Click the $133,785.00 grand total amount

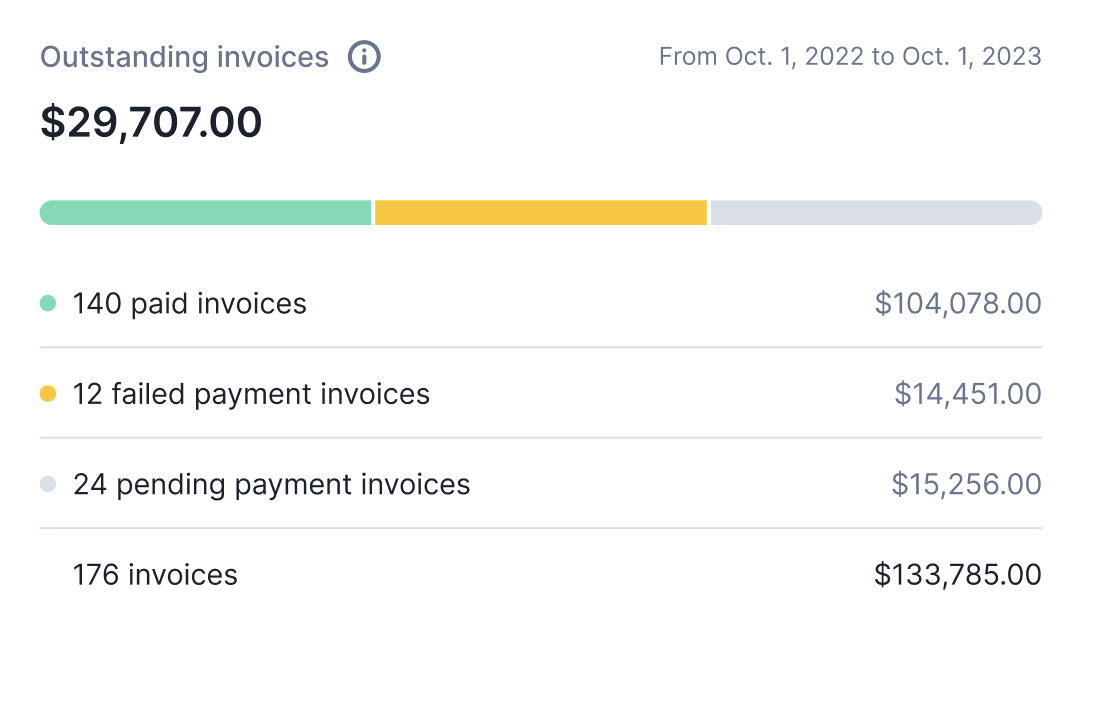tap(958, 575)
